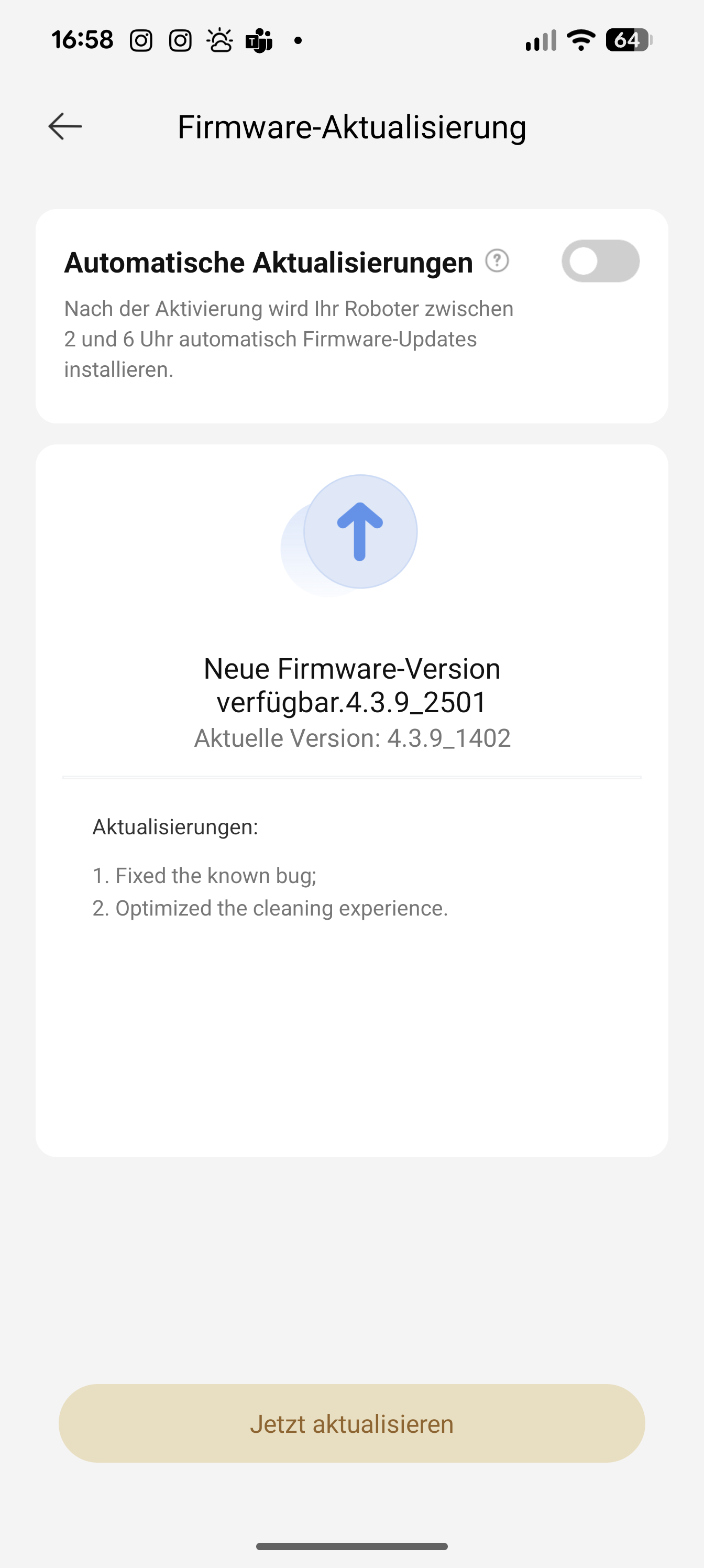Tap the first Instagram notification icon
The height and width of the screenshot is (1568, 704).
click(x=141, y=41)
